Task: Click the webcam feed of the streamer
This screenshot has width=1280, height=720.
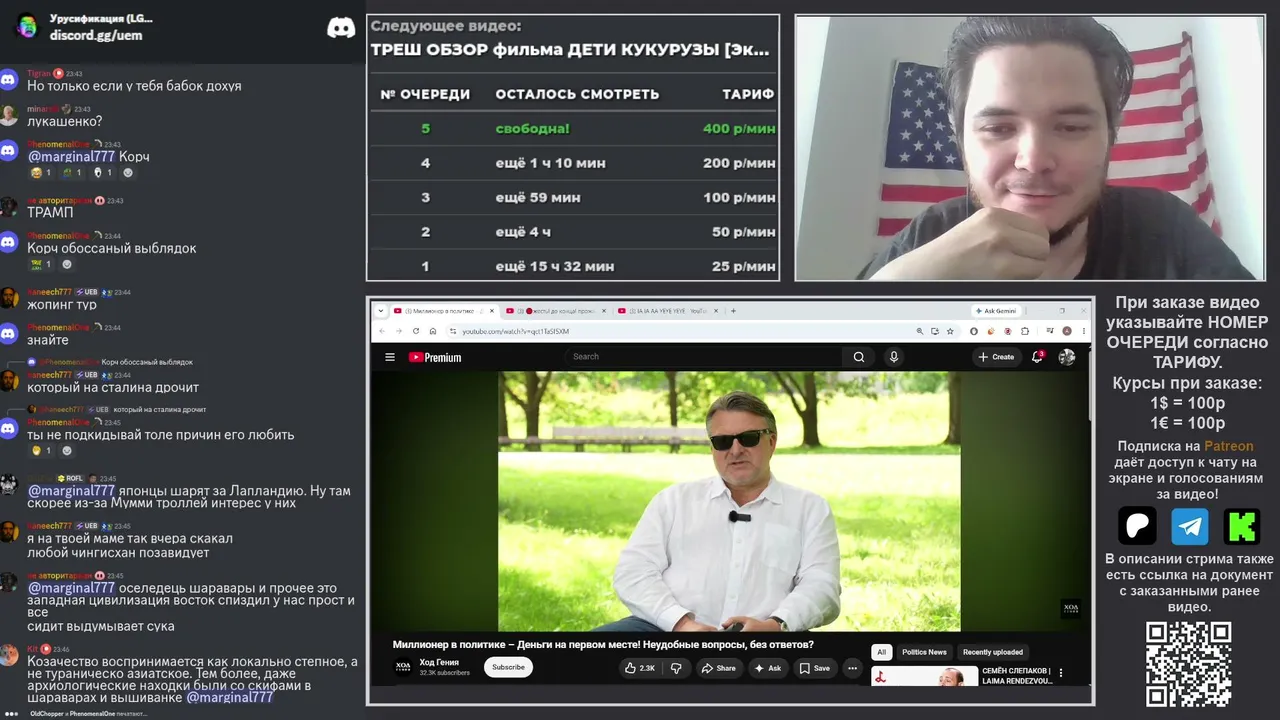Action: (1030, 147)
